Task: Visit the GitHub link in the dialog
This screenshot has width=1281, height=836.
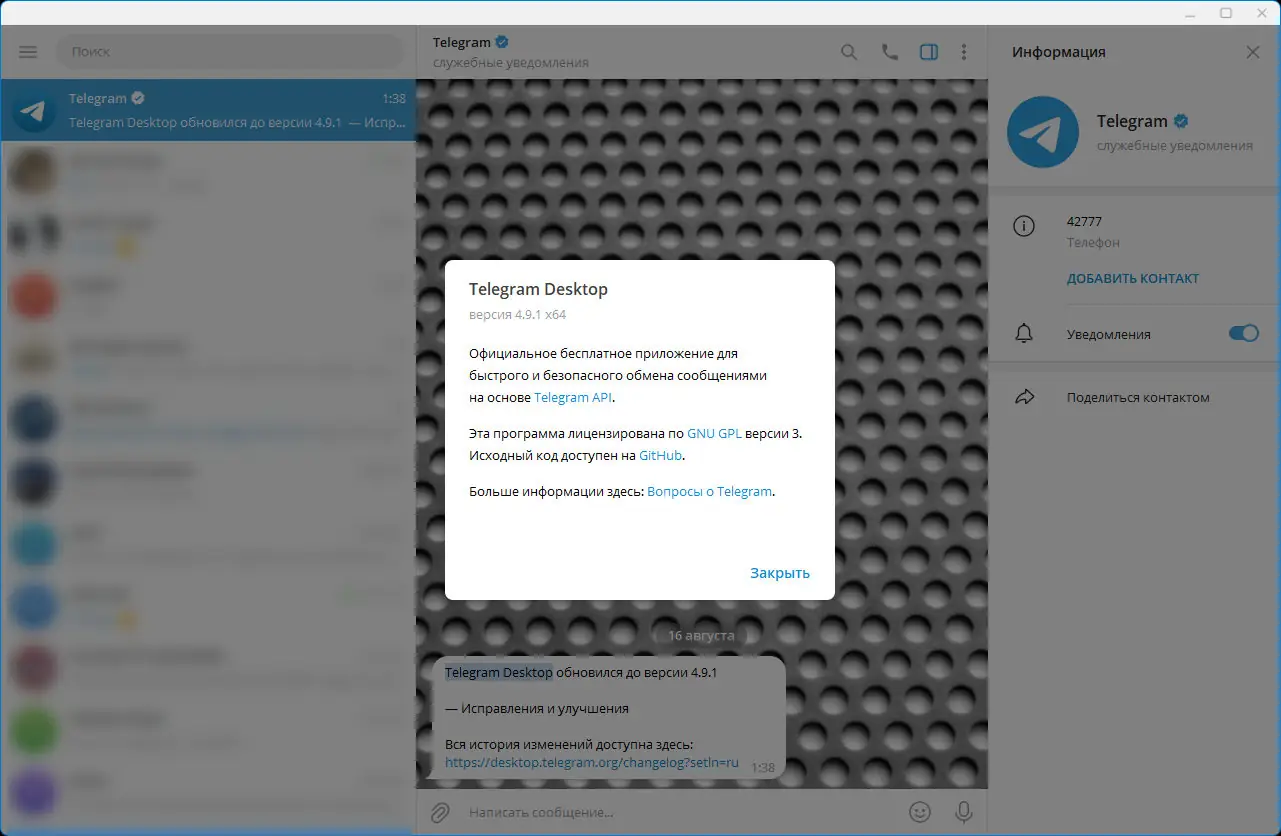Action: (661, 455)
